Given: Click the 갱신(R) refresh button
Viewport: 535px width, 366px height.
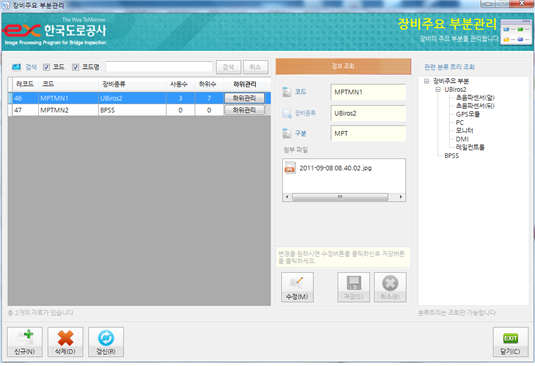Looking at the screenshot, I should (106, 342).
